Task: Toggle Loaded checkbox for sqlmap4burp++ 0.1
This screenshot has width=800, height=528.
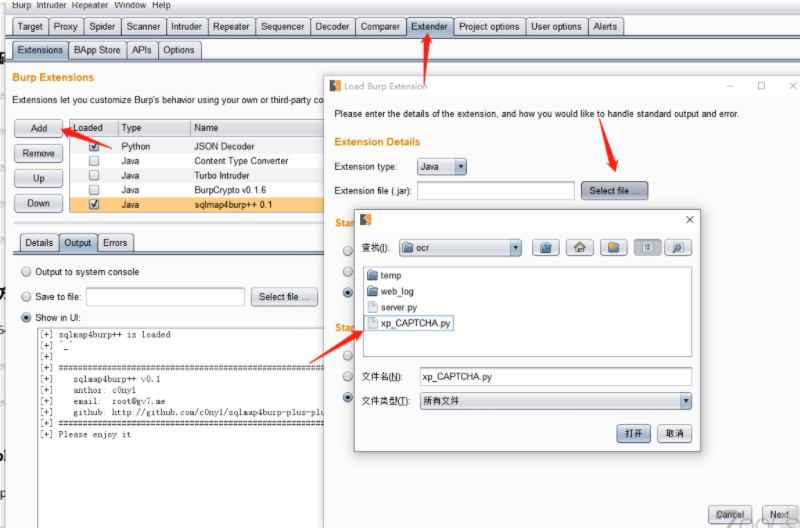Action: click(x=94, y=204)
